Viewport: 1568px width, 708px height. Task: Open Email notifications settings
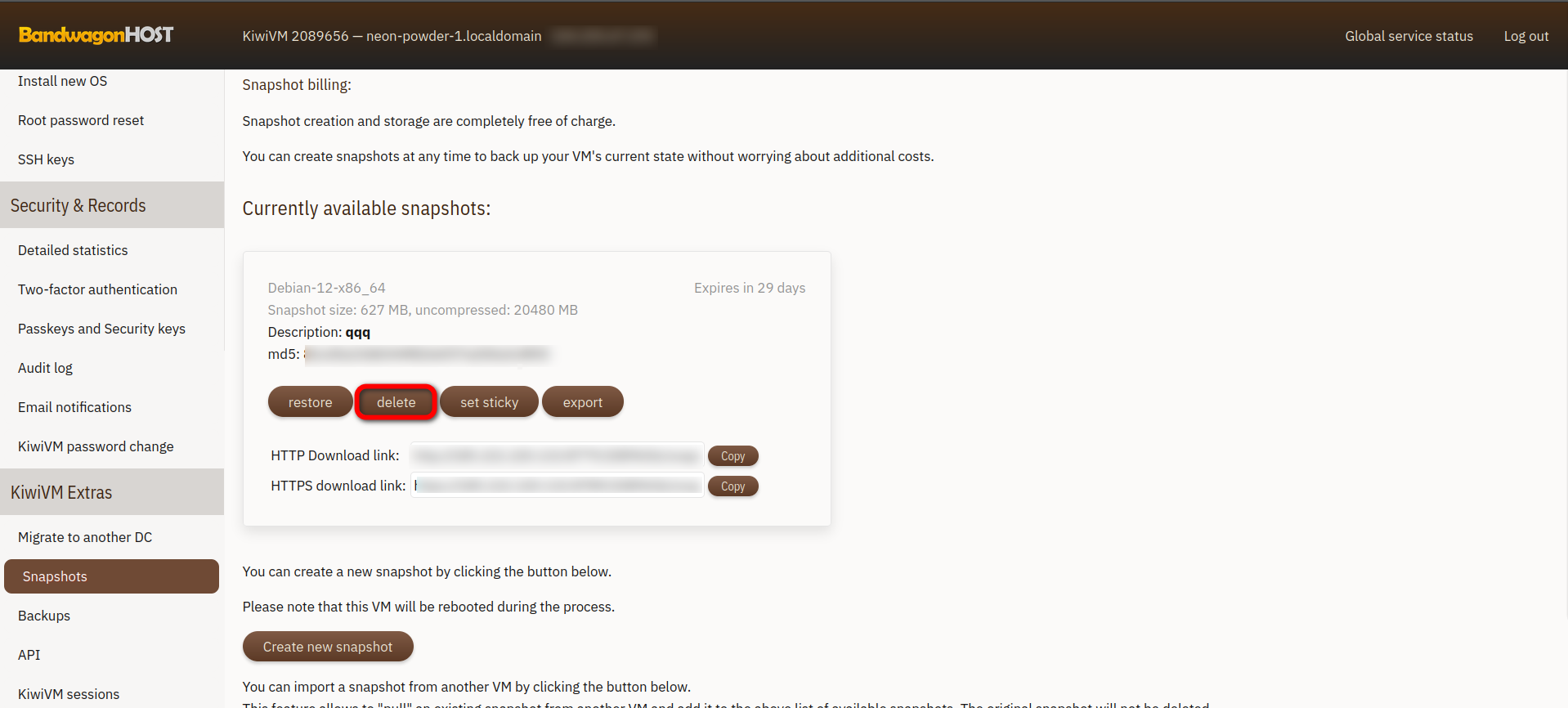[x=74, y=407]
